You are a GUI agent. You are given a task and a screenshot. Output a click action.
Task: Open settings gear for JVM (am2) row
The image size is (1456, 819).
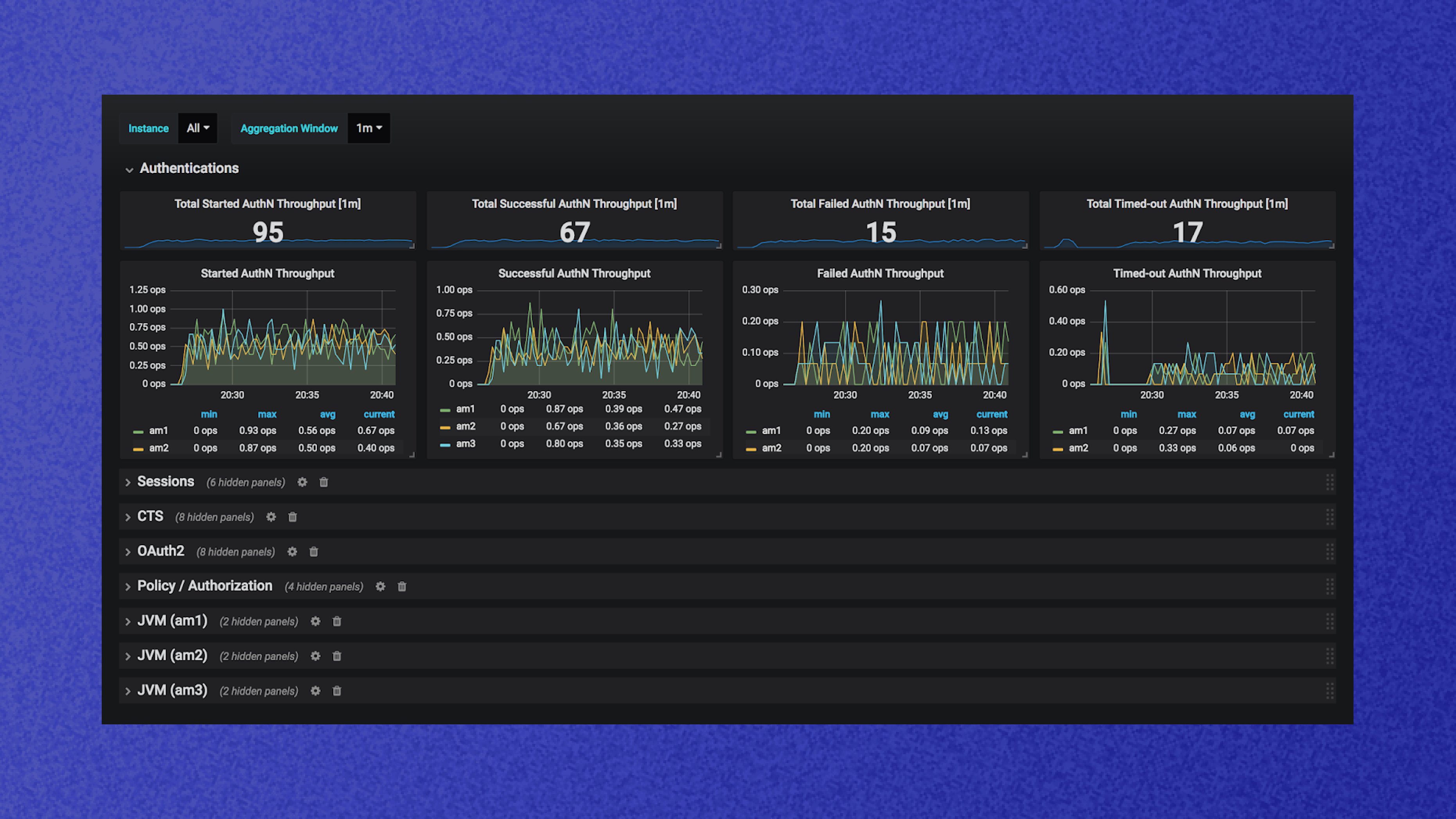tap(315, 656)
